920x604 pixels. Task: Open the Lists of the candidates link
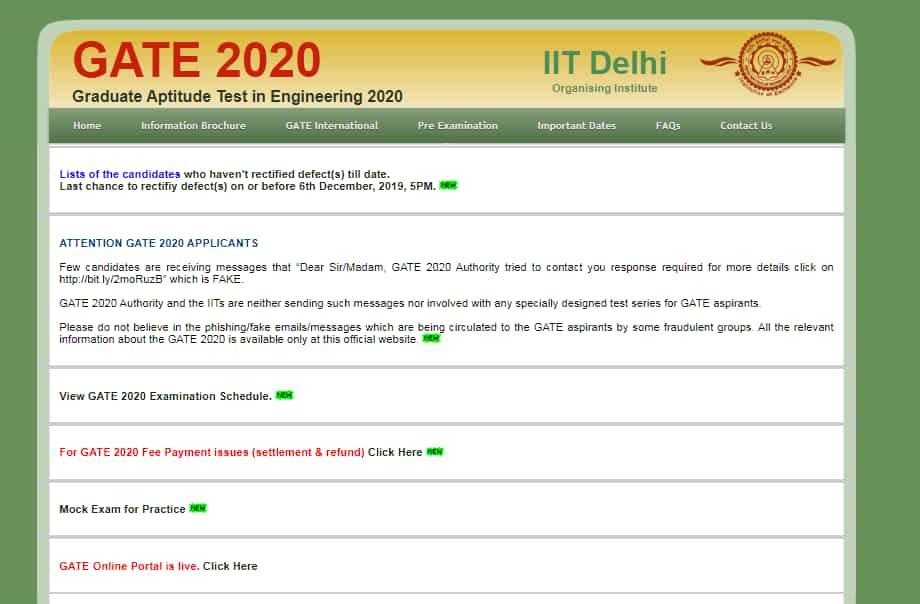(x=119, y=173)
